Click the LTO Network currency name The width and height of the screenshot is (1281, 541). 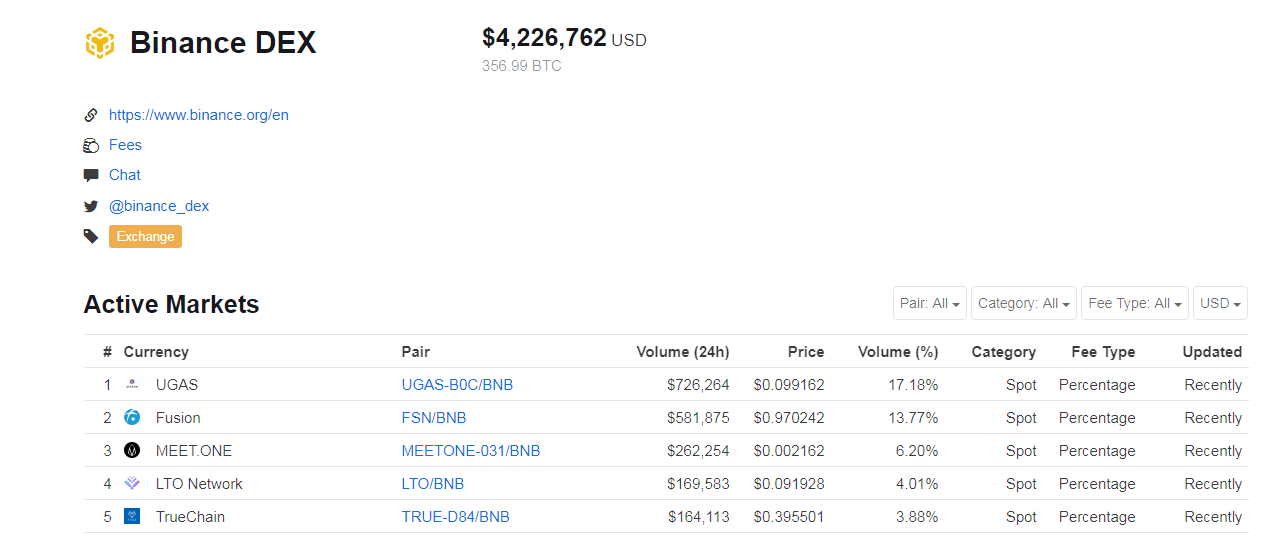[199, 484]
